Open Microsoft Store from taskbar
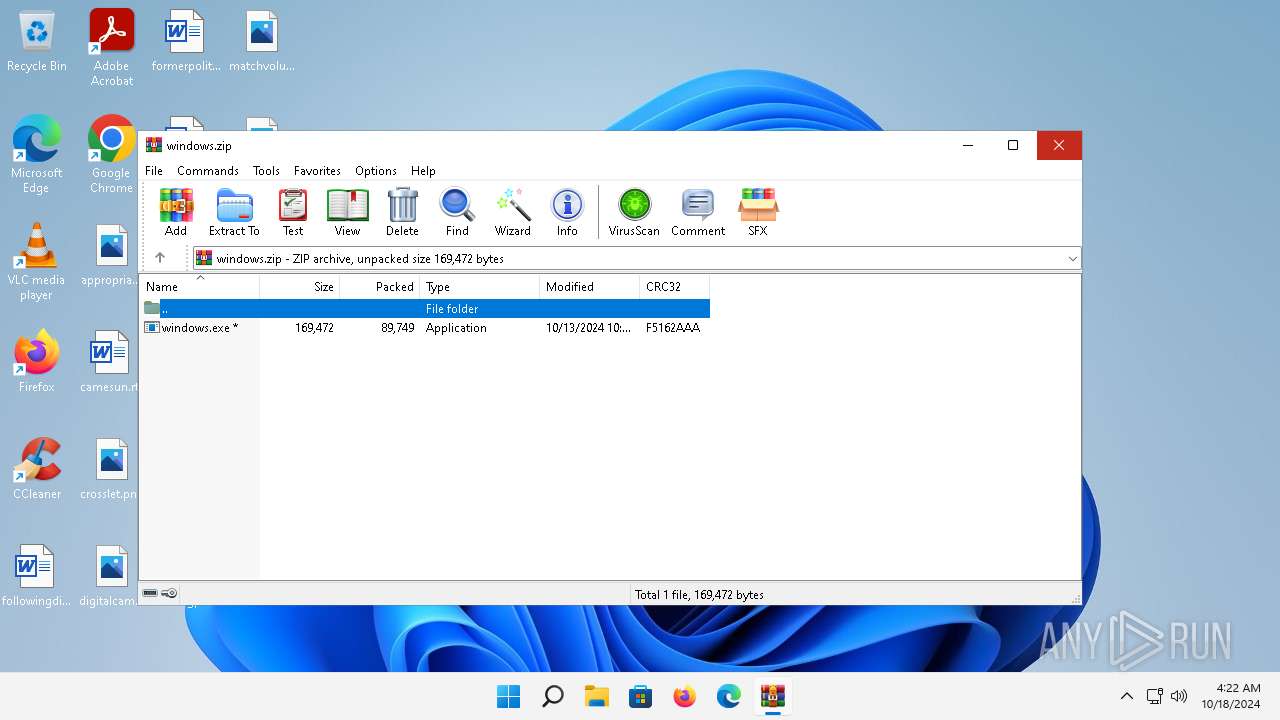Viewport: 1280px width, 720px height. click(x=640, y=696)
